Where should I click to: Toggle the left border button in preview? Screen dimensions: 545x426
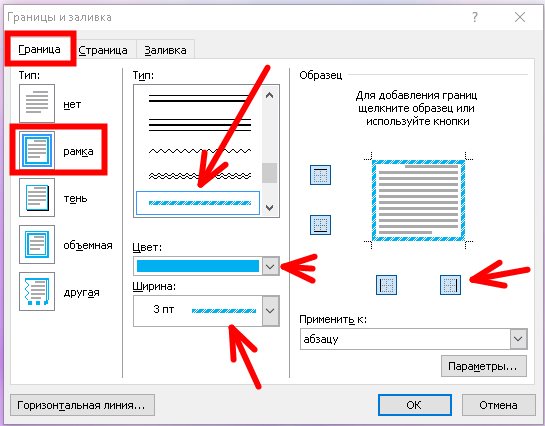(x=386, y=285)
